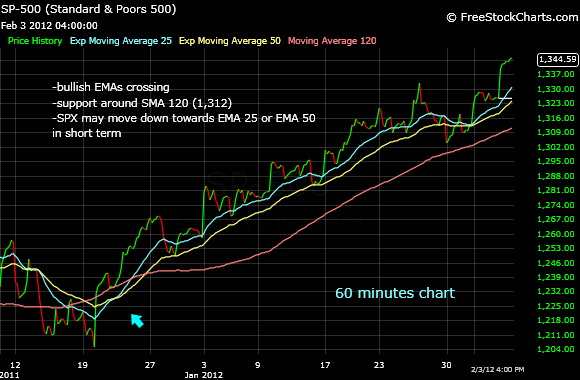
Task: Click the 1,204.00 price axis label
Action: [556, 349]
